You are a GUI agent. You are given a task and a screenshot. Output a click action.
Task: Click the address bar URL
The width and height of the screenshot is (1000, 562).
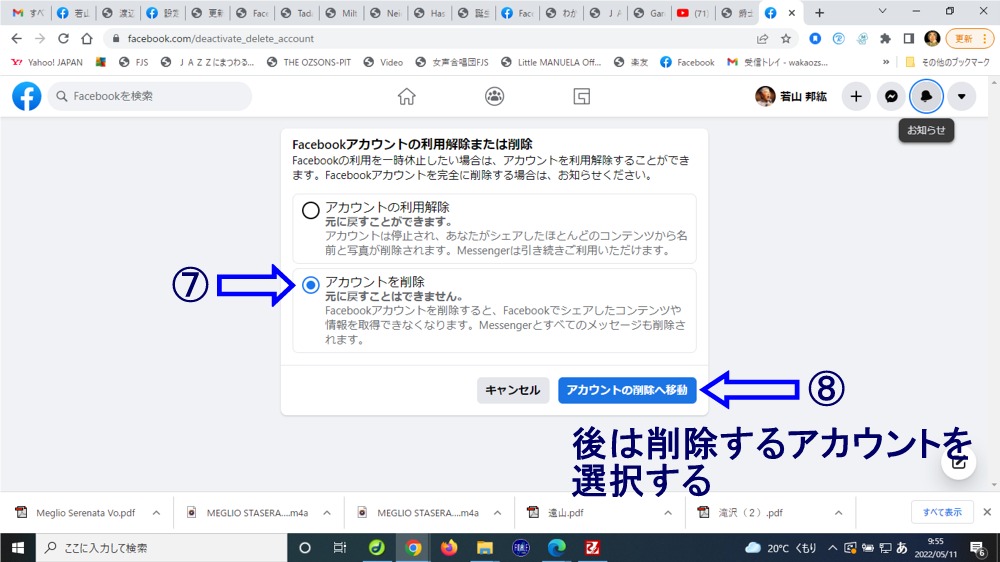pos(221,38)
